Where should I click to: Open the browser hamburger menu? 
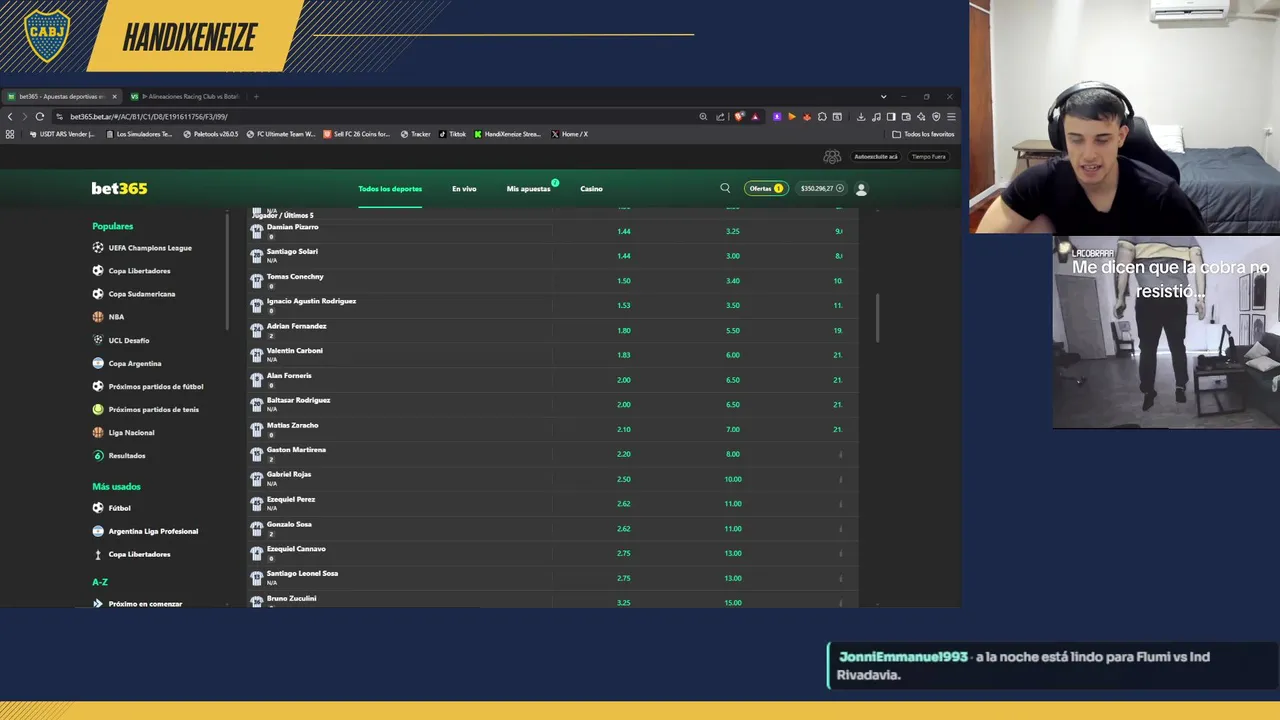tap(951, 116)
